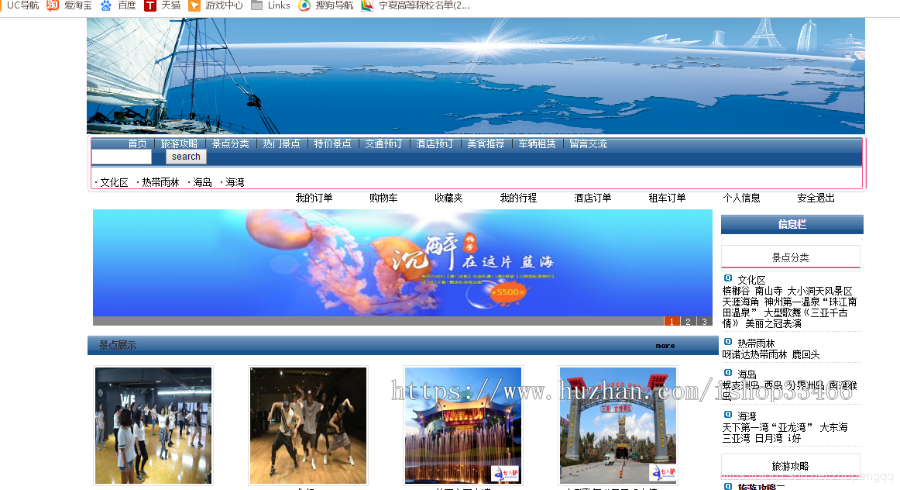900x490 pixels.
Task: Click the 天猫 bookmark icon
Action: coord(150,6)
